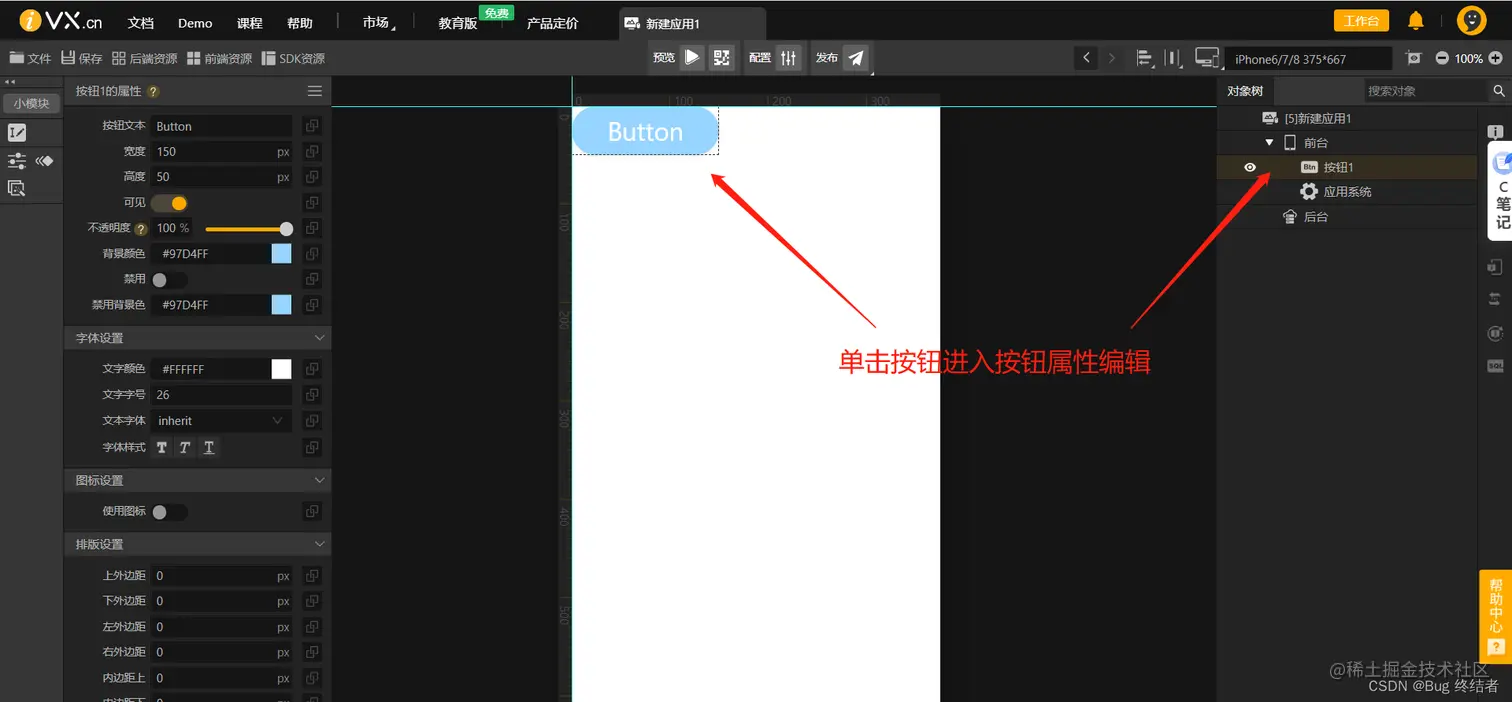1512x702 pixels.
Task: Click the 发布 paper-plane publish icon
Action: pyautogui.click(x=855, y=57)
